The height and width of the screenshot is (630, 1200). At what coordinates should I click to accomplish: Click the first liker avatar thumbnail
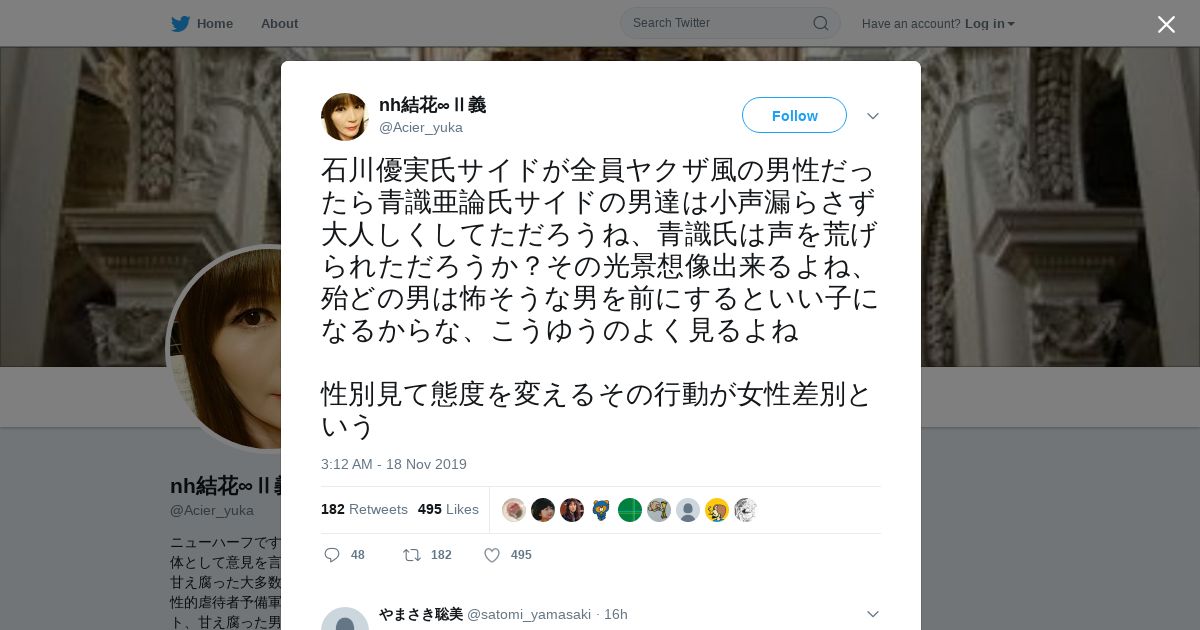click(514, 510)
